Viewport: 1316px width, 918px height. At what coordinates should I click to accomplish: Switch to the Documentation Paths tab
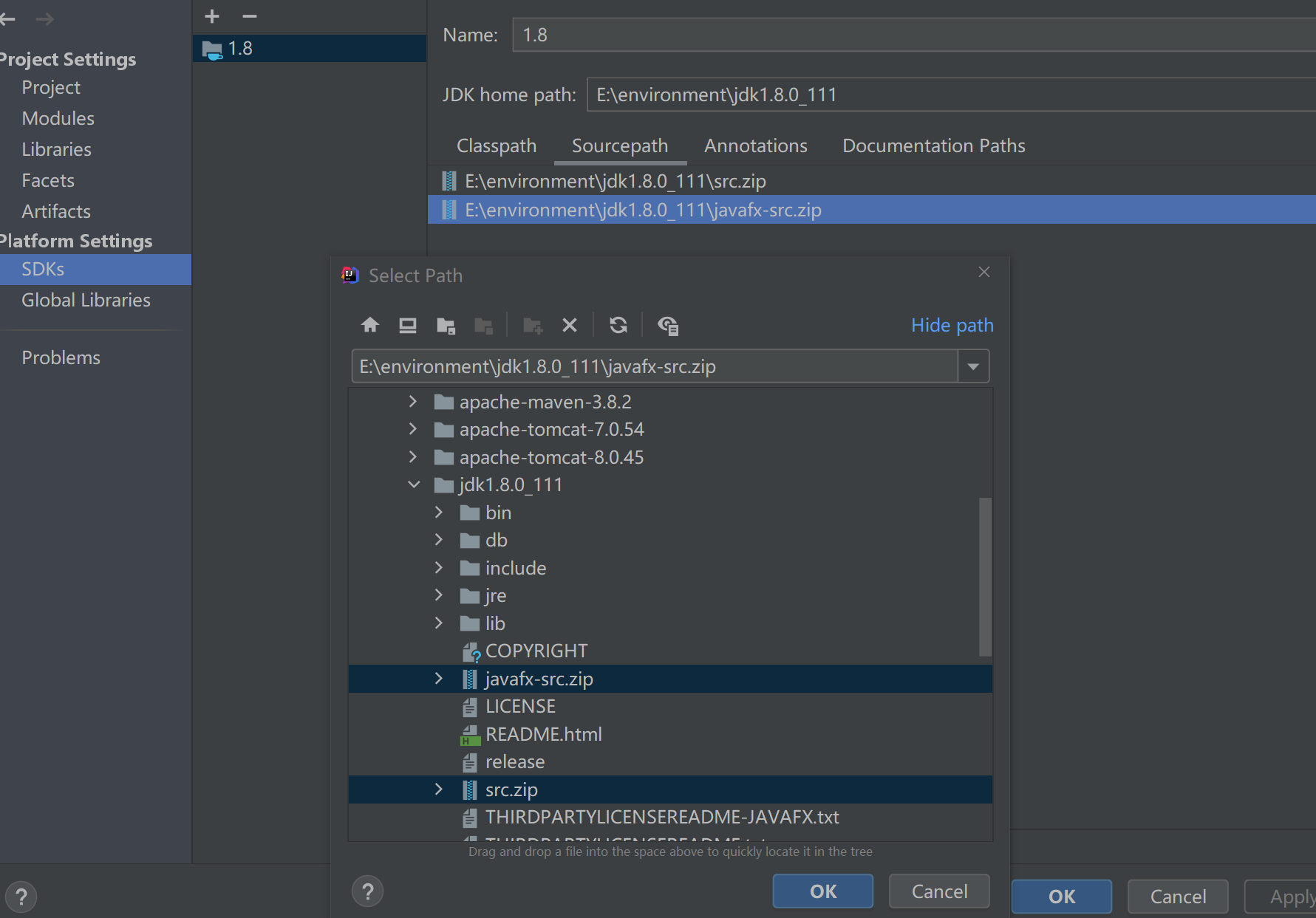click(934, 145)
